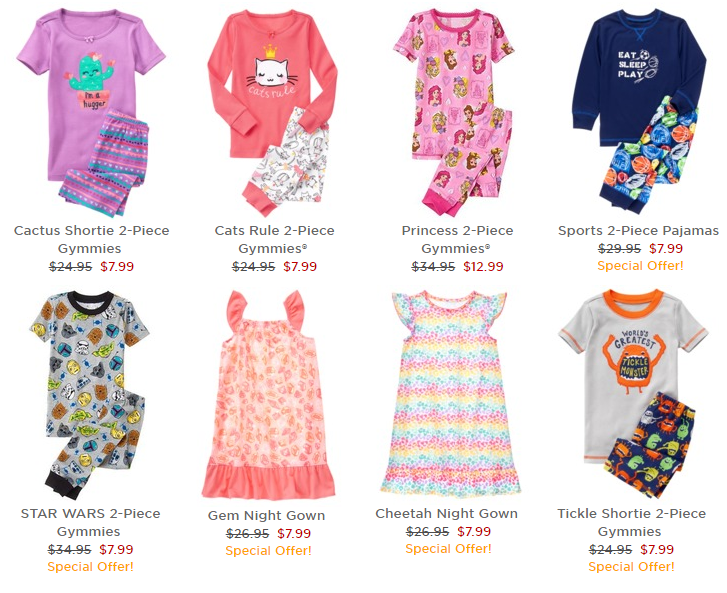Viewport: 727px width, 593px height.
Task: Click Special Offer under Sports Pajamas
Action: (640, 266)
